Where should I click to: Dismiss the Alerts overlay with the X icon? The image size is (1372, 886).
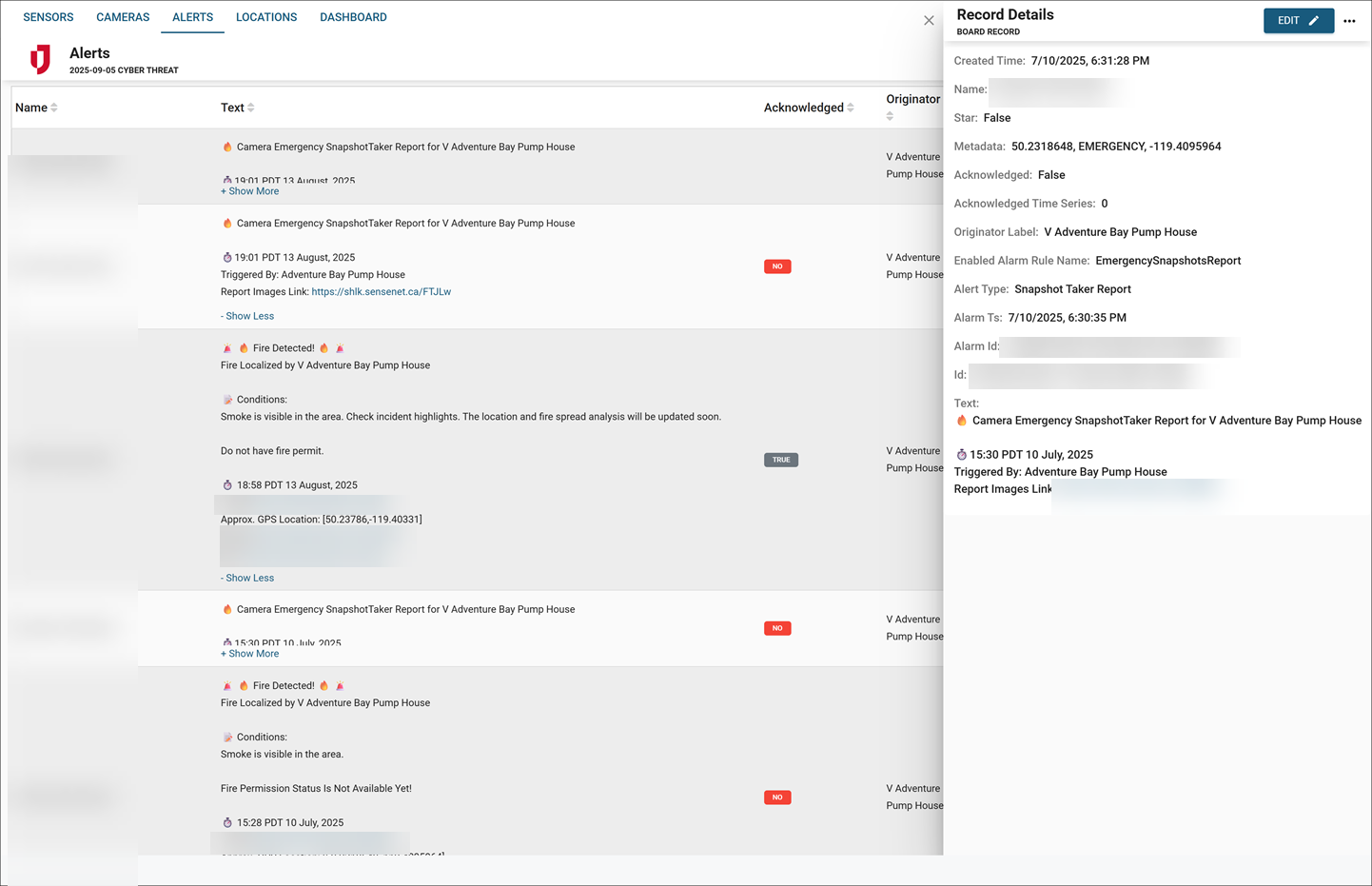coord(929,20)
